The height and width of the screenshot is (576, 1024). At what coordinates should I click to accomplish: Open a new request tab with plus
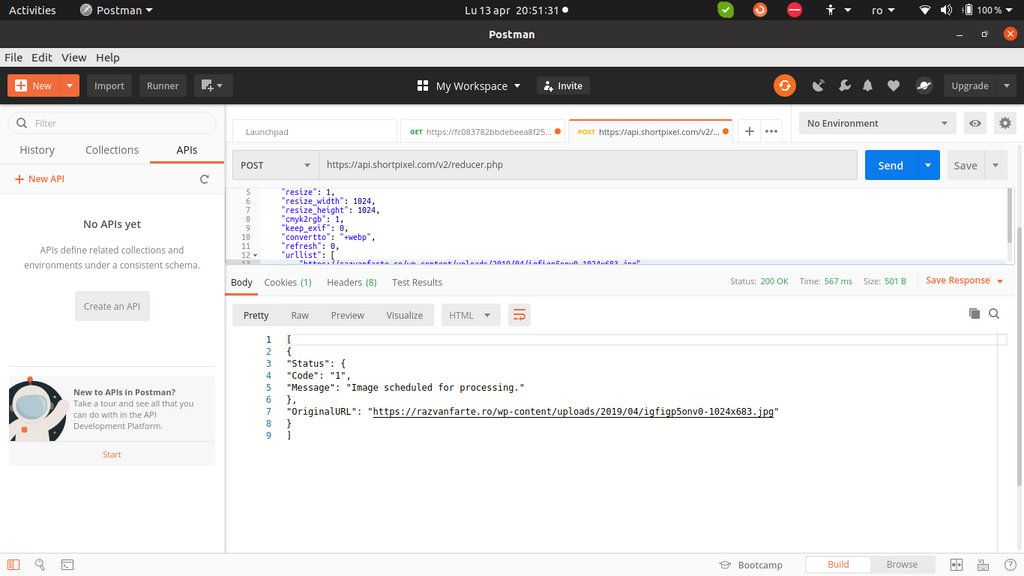coord(749,131)
